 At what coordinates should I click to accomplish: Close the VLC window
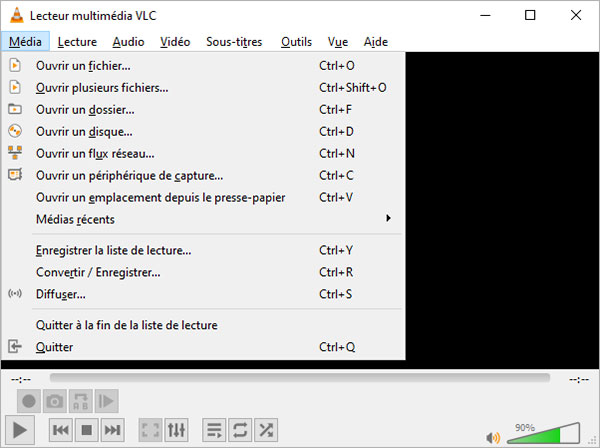576,15
